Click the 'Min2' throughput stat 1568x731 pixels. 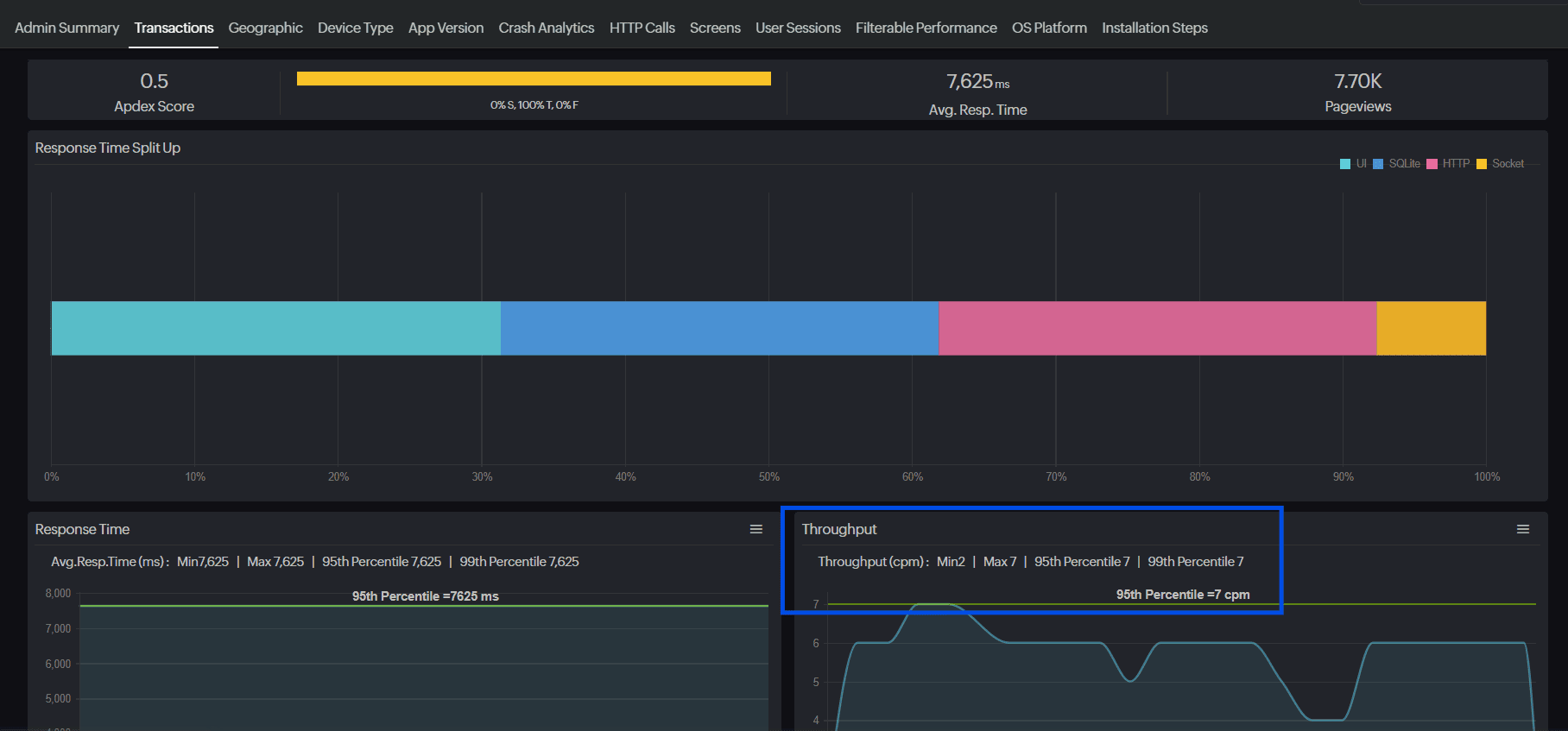tap(951, 562)
